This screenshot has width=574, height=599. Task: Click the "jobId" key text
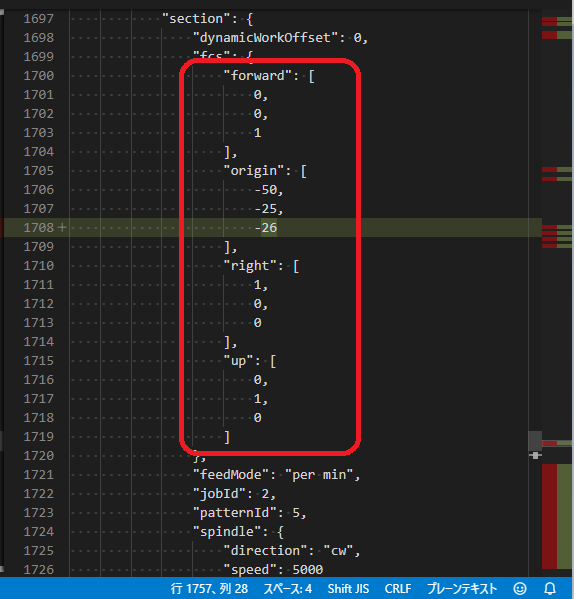pos(220,494)
